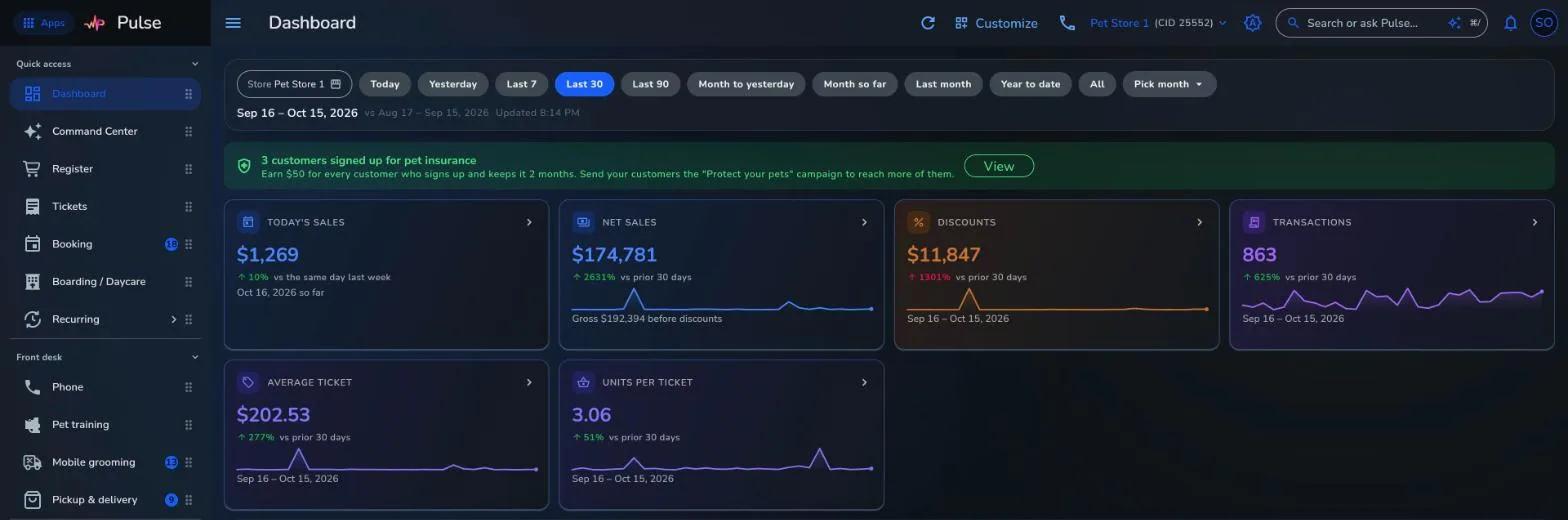
Task: Open Today's Sales details arrow
Action: pyautogui.click(x=529, y=222)
